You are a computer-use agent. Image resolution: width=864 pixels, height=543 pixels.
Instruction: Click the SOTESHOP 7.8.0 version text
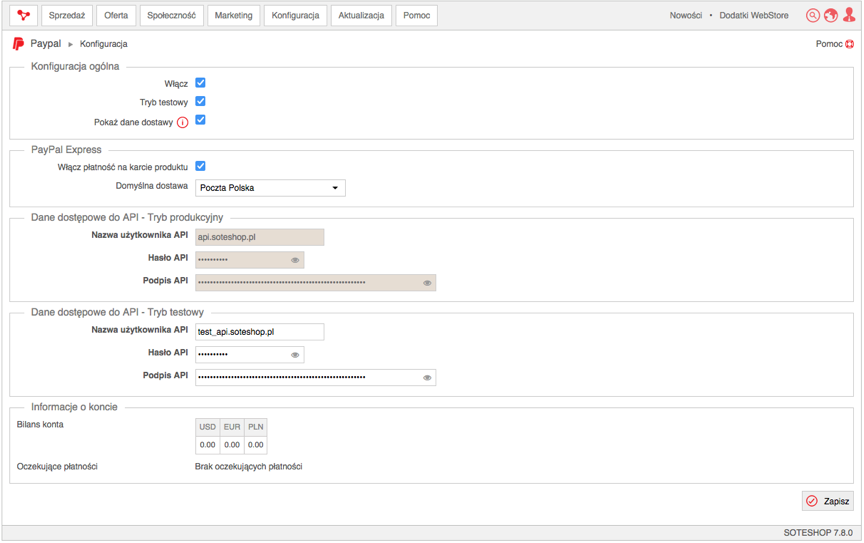pyautogui.click(x=818, y=533)
